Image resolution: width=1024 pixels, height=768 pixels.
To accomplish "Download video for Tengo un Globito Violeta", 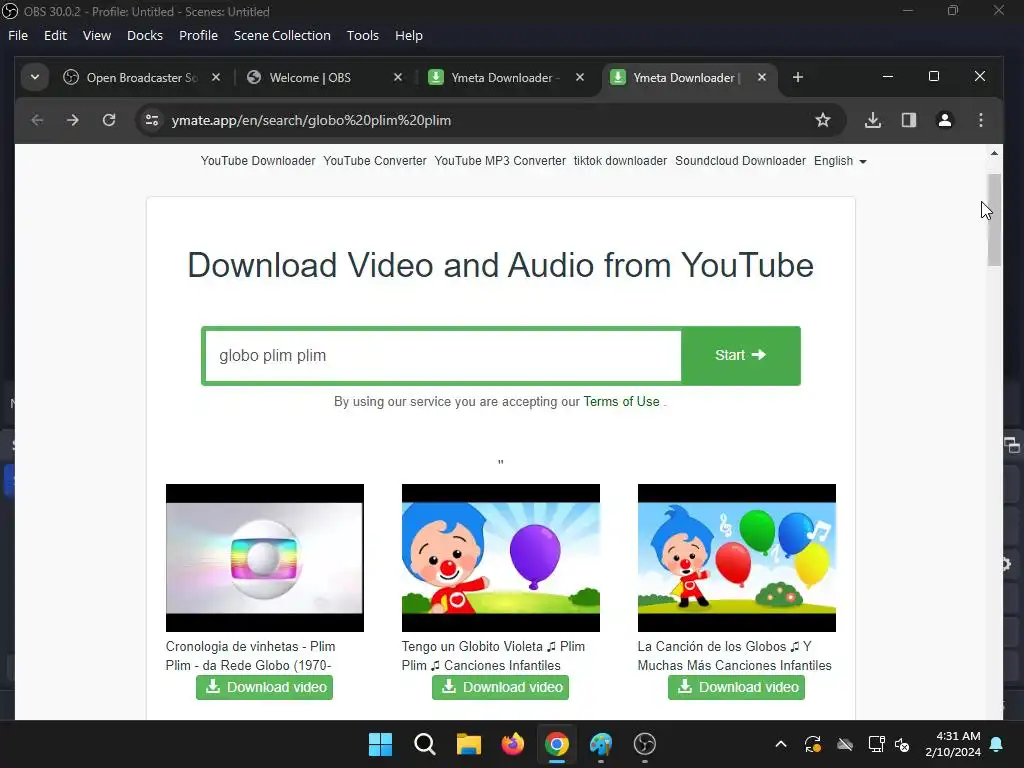I will (x=500, y=687).
